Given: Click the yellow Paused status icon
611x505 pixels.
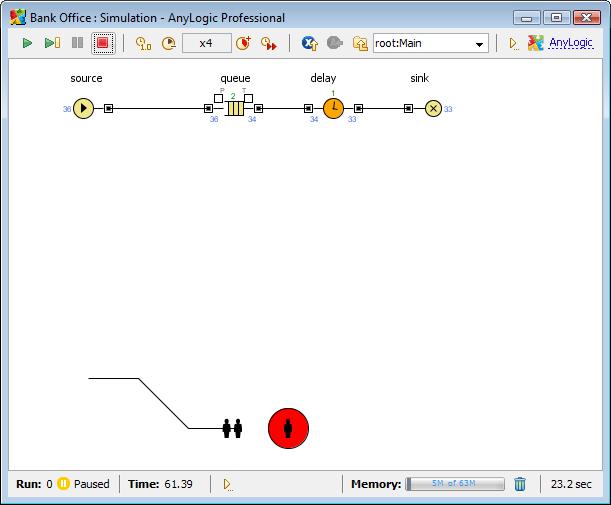Looking at the screenshot, I should point(63,484).
